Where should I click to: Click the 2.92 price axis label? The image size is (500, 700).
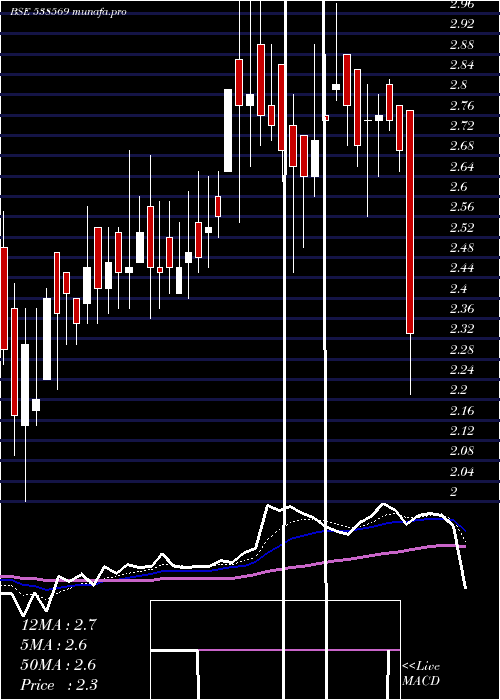(x=462, y=24)
